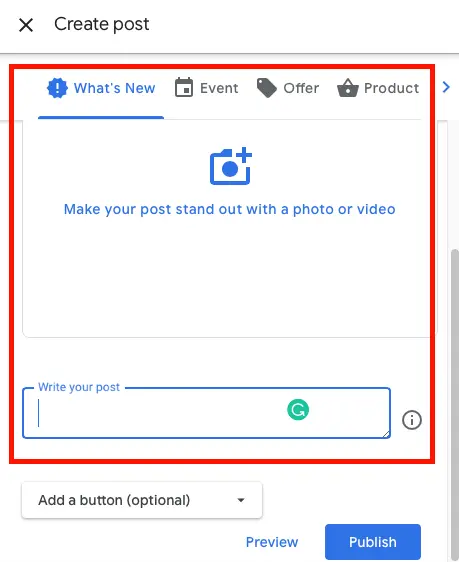
Task: Open the post info circle icon
Action: 412,420
